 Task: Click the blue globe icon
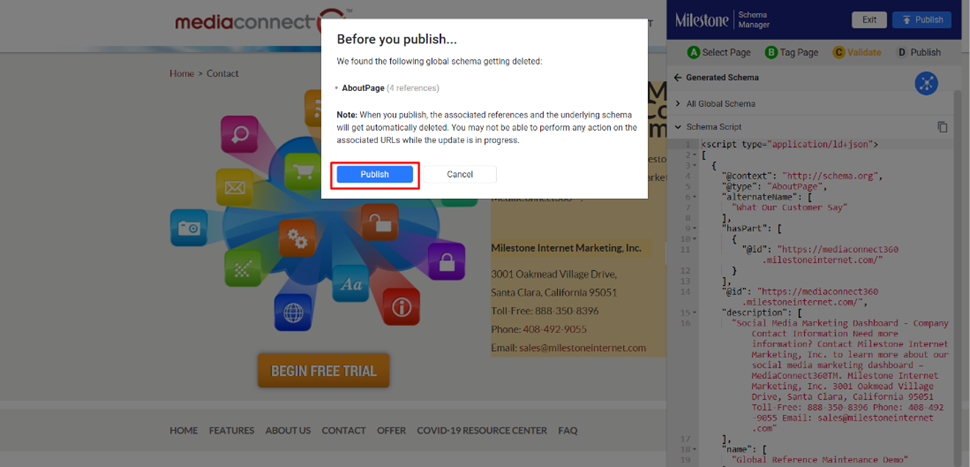(x=293, y=312)
